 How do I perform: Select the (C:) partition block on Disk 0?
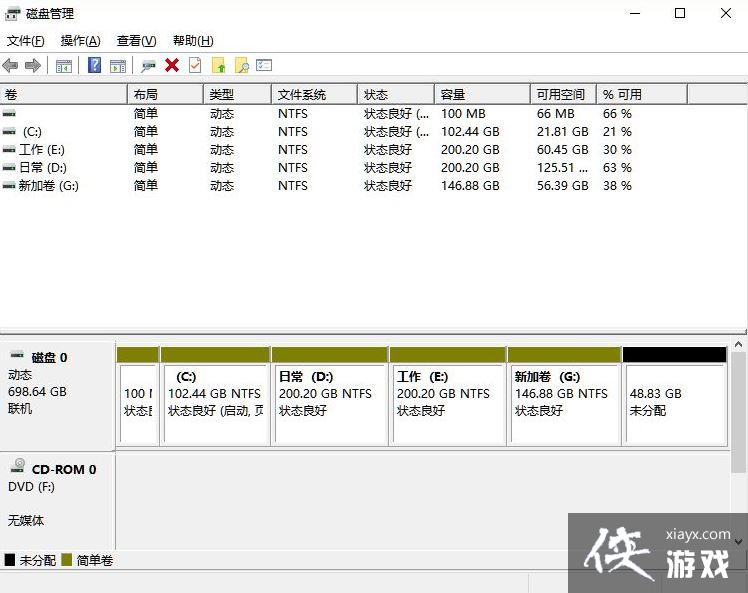click(215, 397)
